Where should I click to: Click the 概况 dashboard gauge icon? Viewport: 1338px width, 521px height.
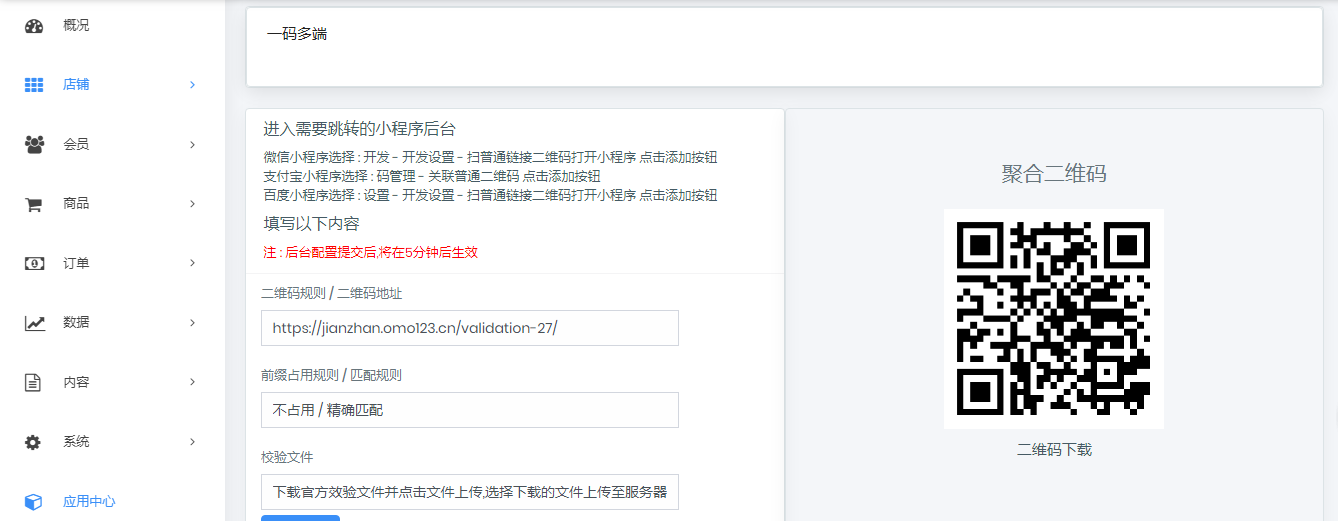tap(34, 26)
